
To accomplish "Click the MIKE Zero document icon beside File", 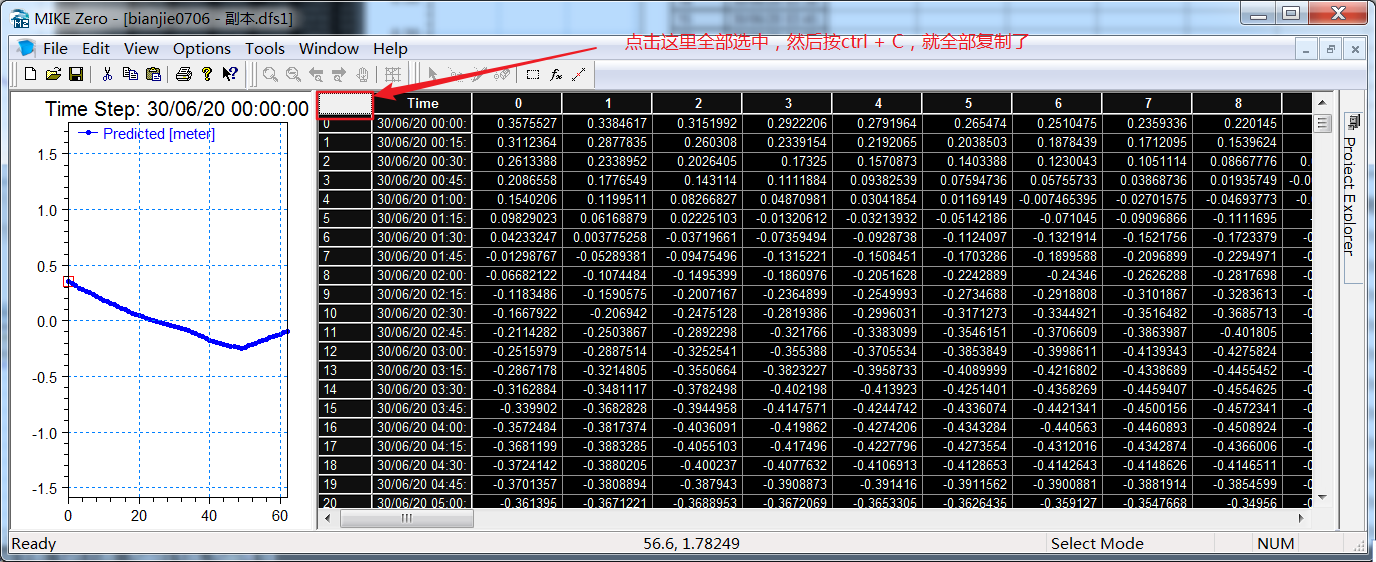I will [x=26, y=48].
